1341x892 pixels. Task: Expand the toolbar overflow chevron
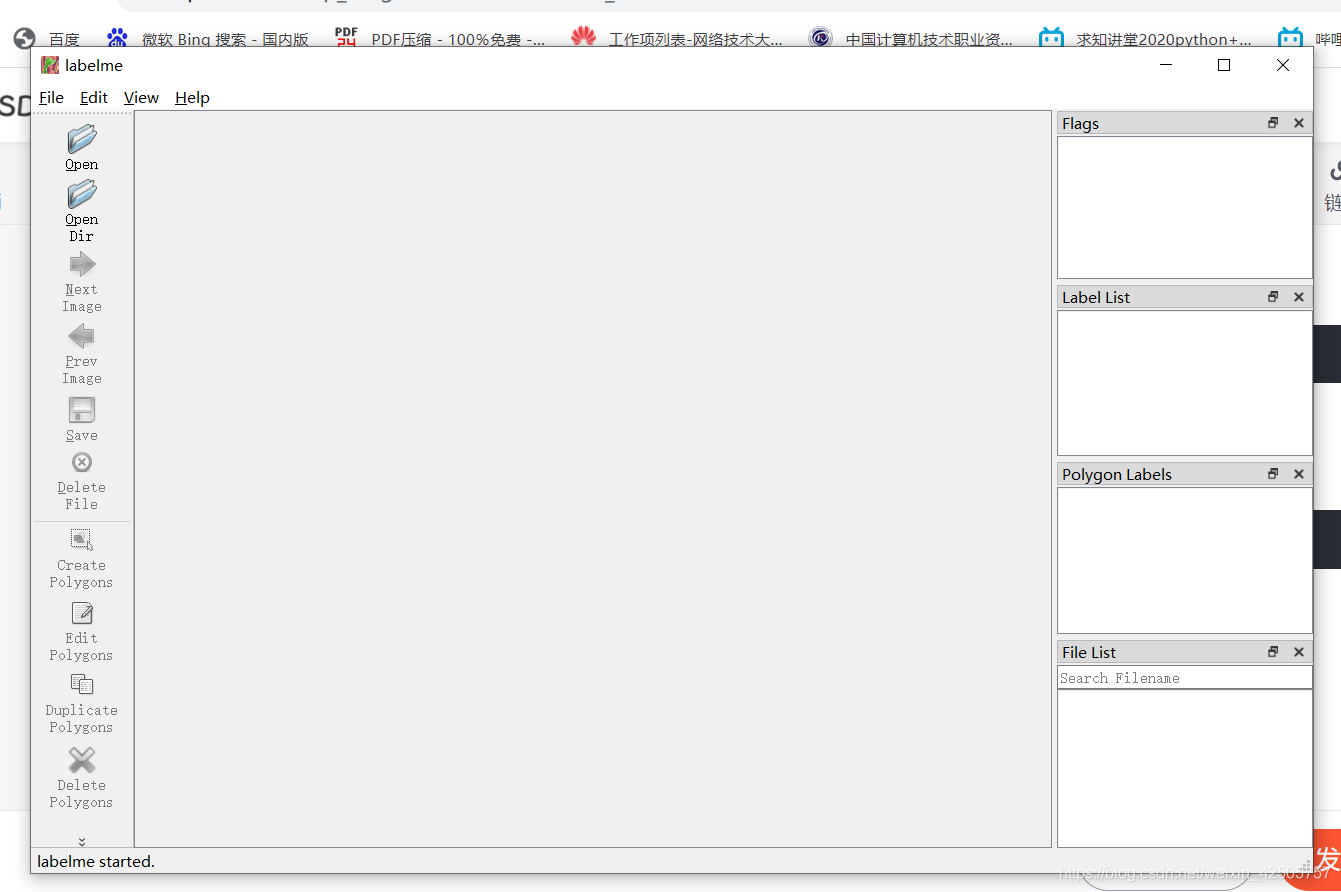click(82, 841)
